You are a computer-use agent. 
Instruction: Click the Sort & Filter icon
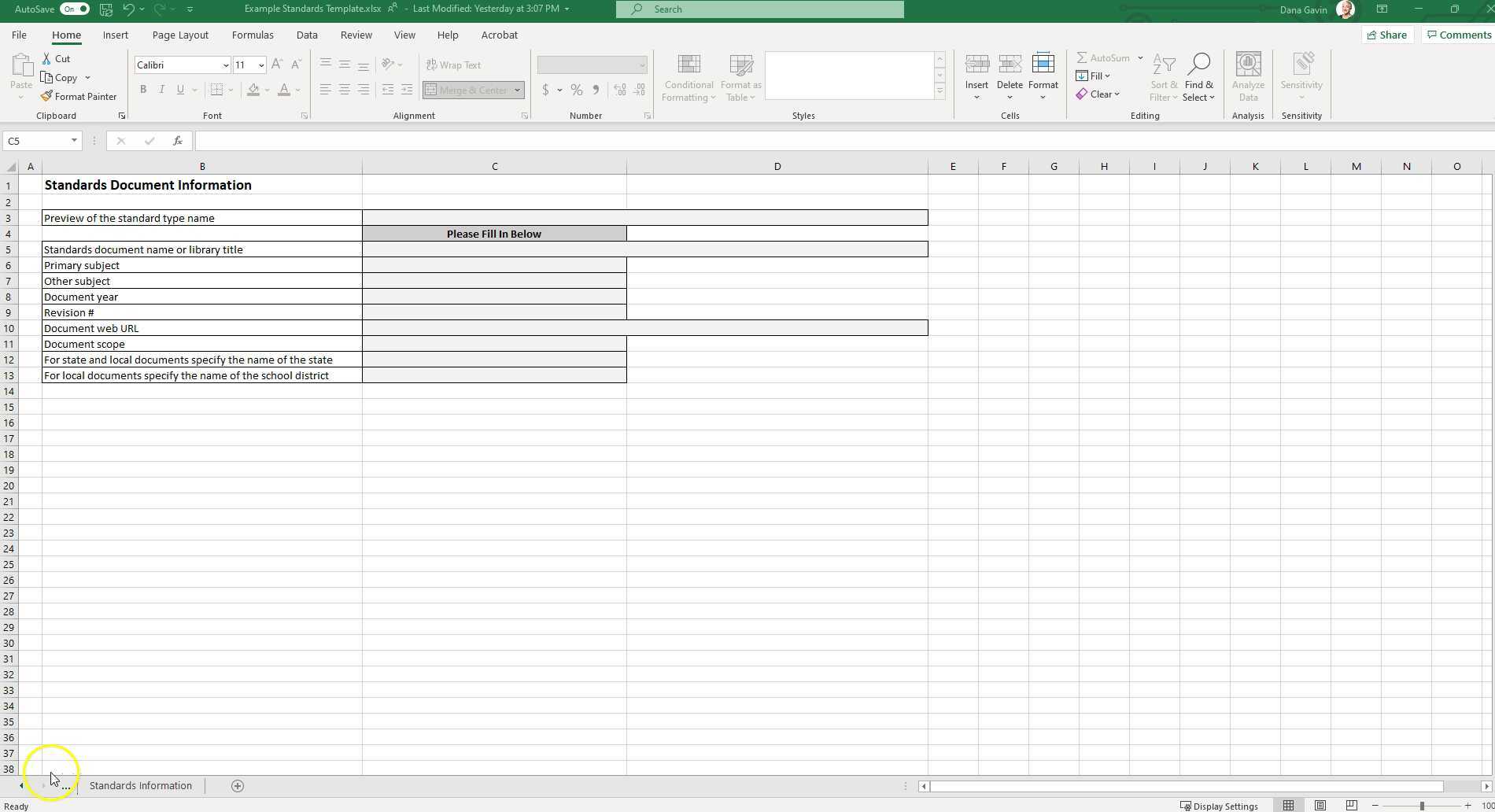coord(1163,76)
